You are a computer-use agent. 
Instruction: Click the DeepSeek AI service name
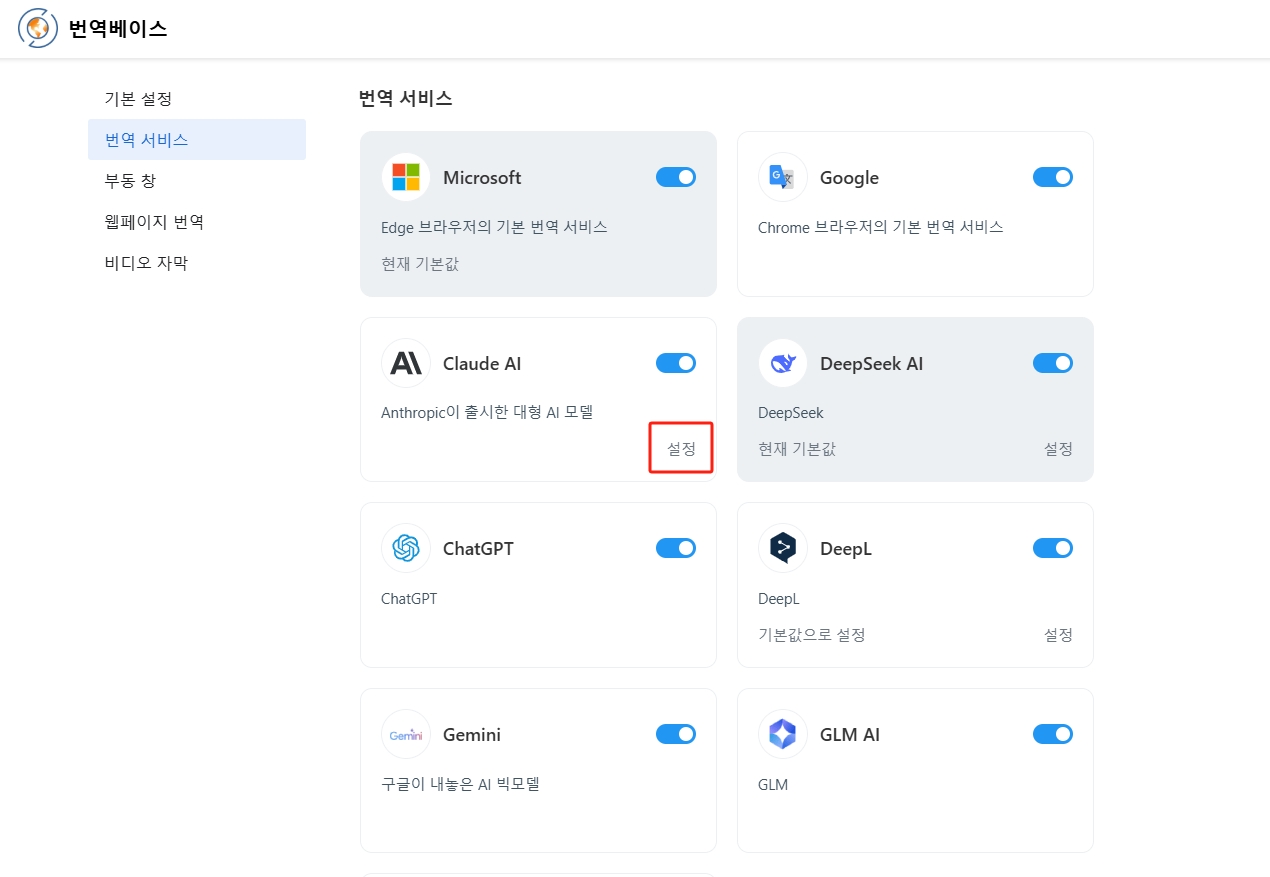click(872, 363)
